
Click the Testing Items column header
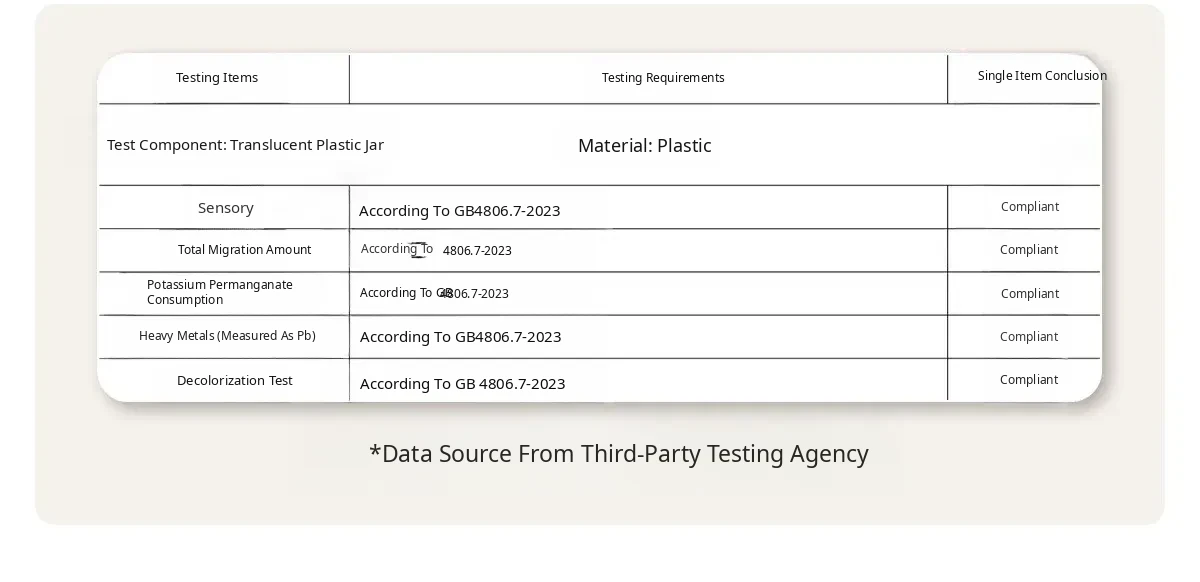[217, 78]
